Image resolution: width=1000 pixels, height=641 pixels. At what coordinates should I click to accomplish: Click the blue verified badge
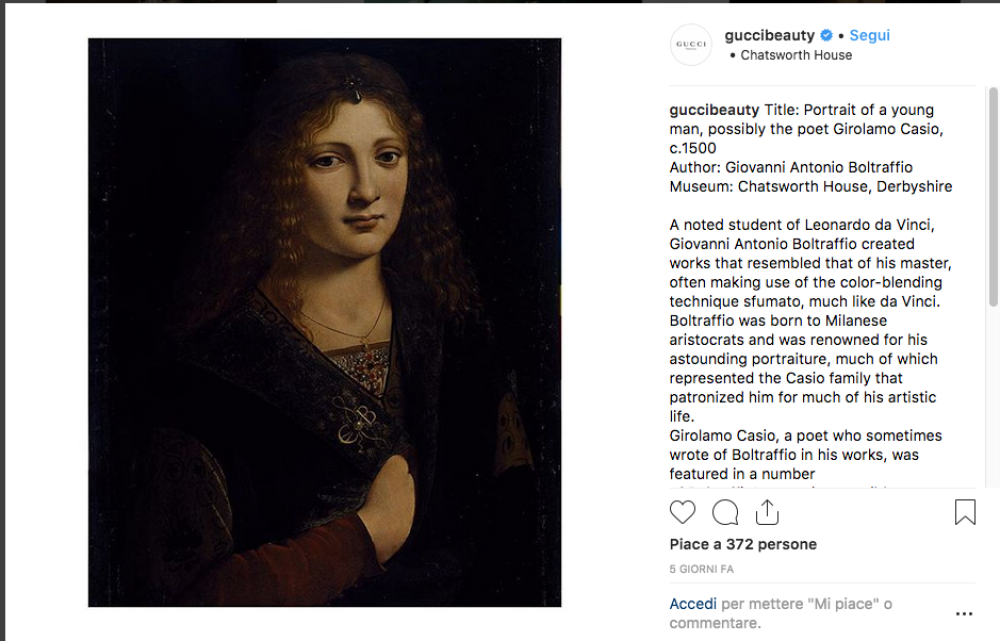tap(827, 36)
